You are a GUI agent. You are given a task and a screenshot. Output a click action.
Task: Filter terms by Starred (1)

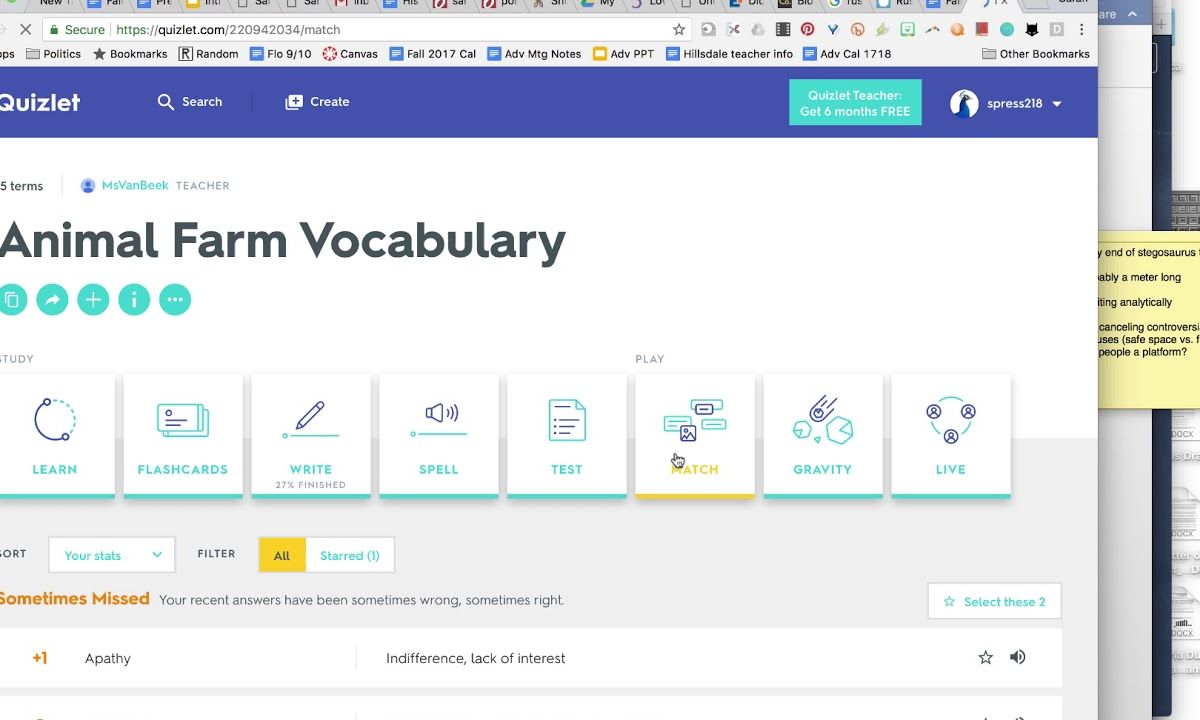coord(349,555)
